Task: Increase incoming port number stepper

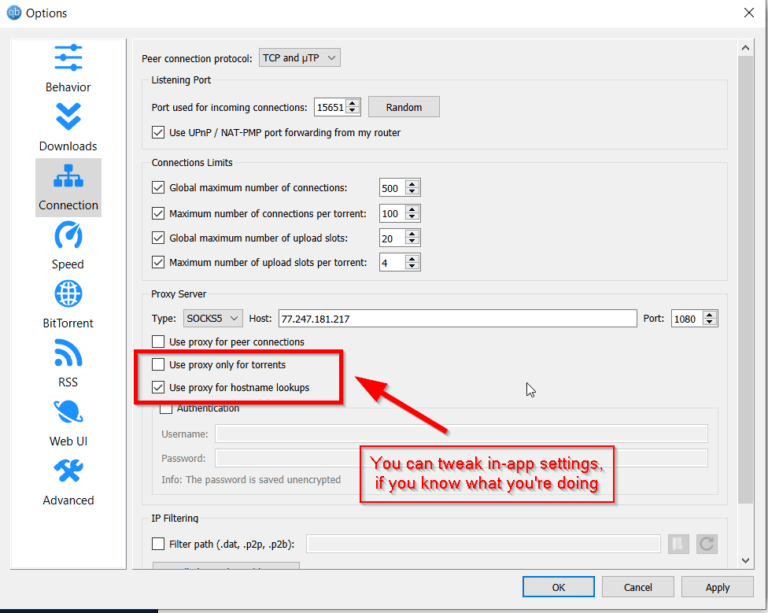Action: coord(352,103)
